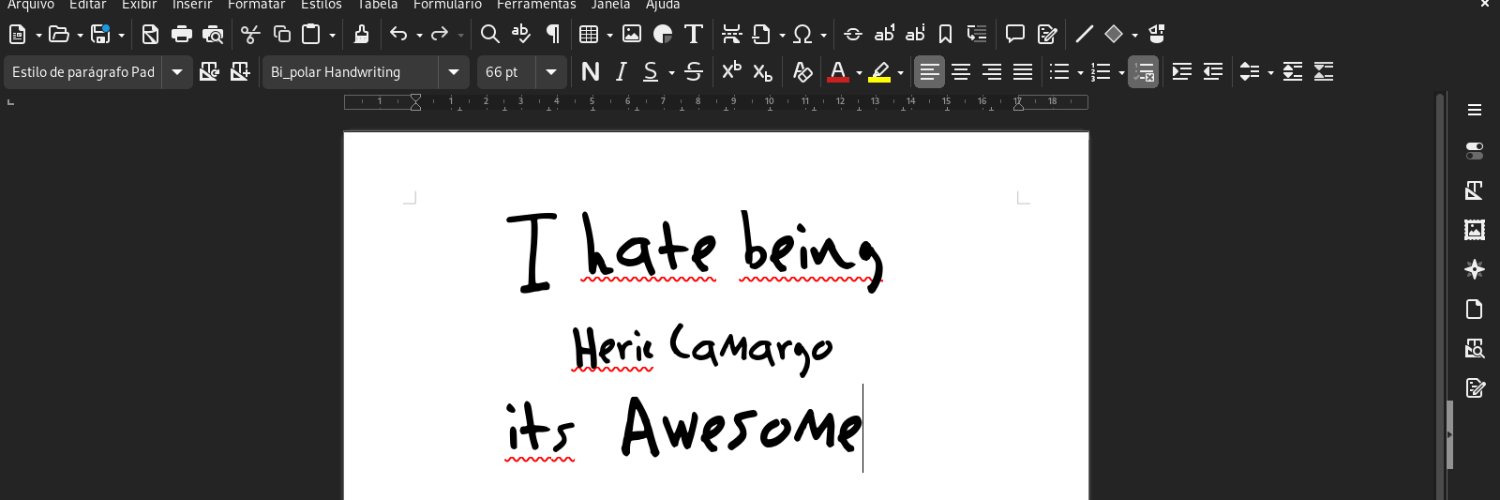This screenshot has height=500, width=1500.
Task: Align text right
Action: click(x=992, y=72)
